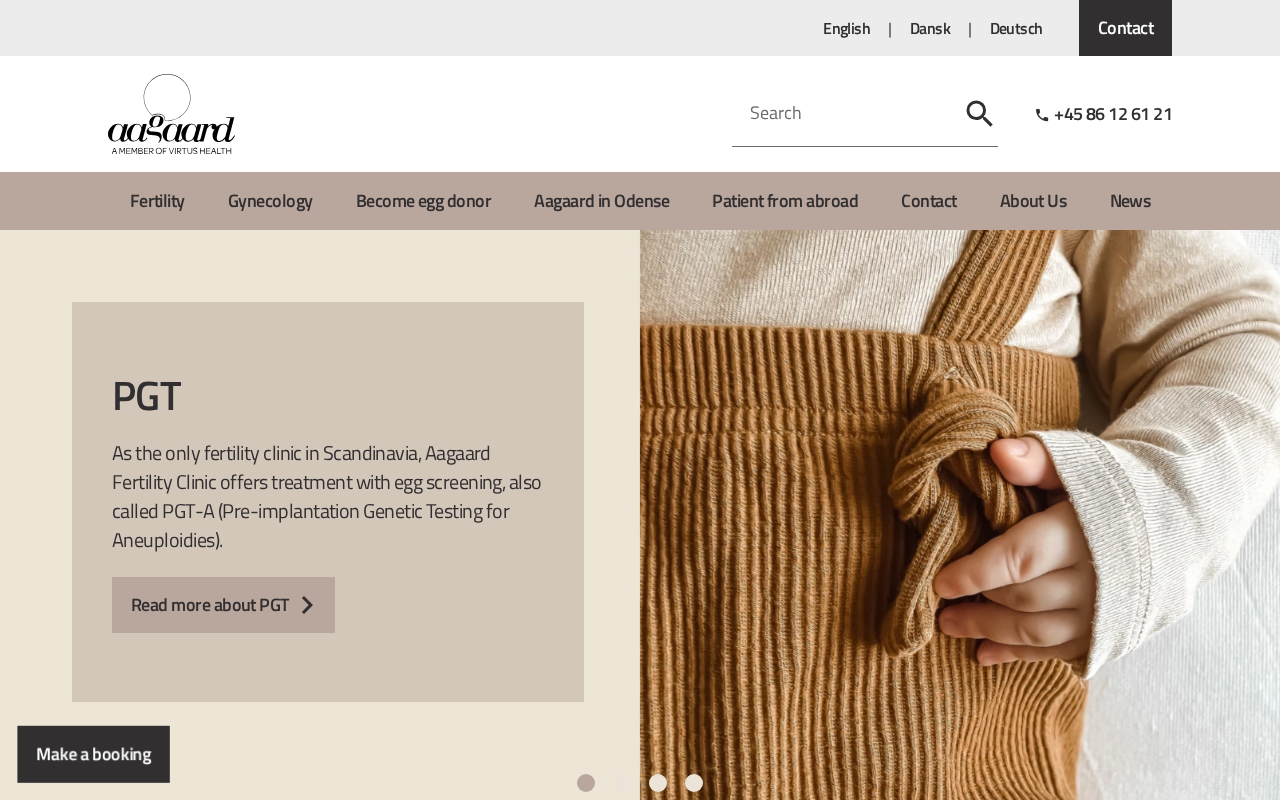Click the phone handset icon
Screen dimensions: 1280x800
(1042, 115)
